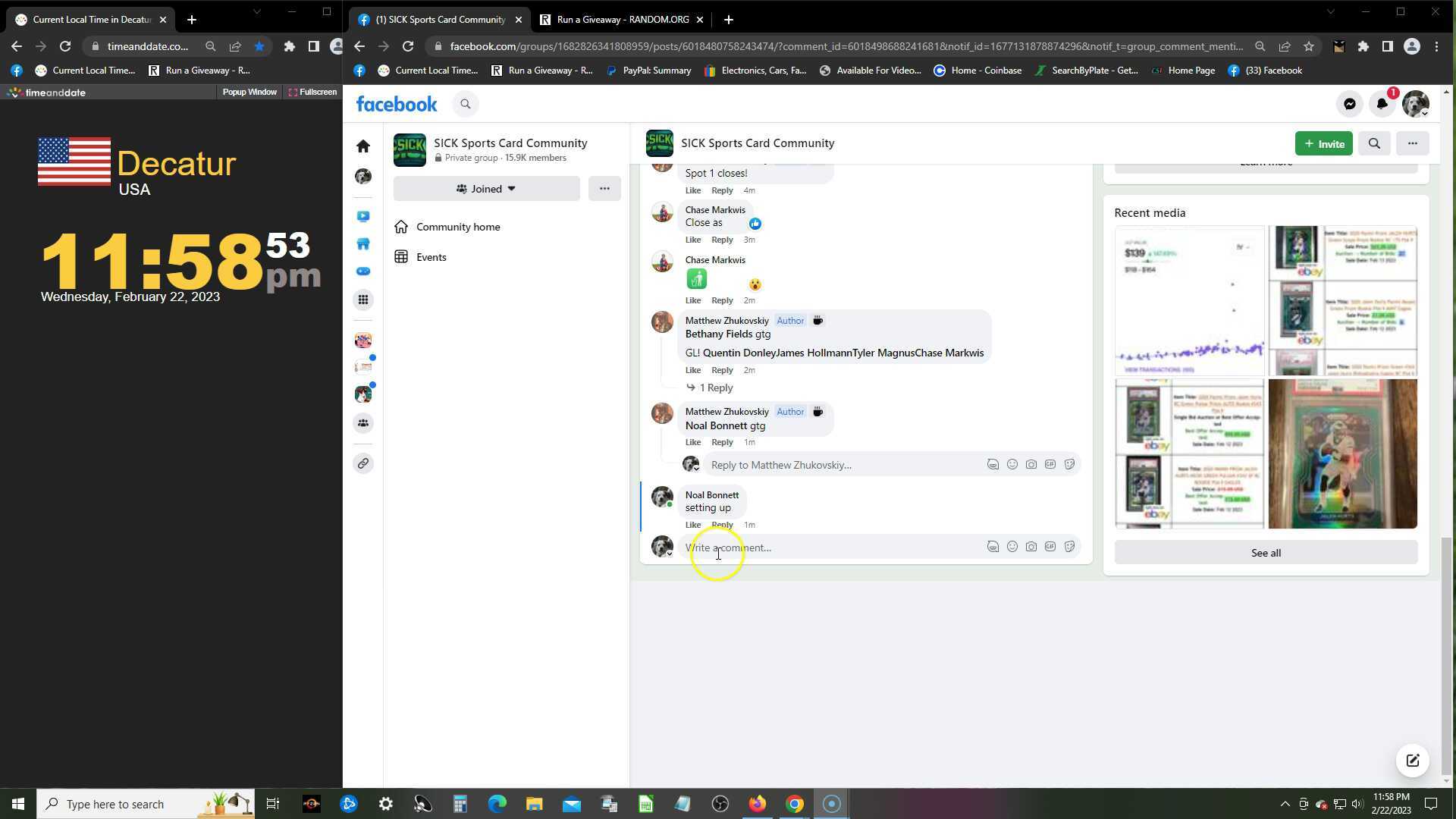
Task: Click the green Invite button
Action: click(1323, 143)
